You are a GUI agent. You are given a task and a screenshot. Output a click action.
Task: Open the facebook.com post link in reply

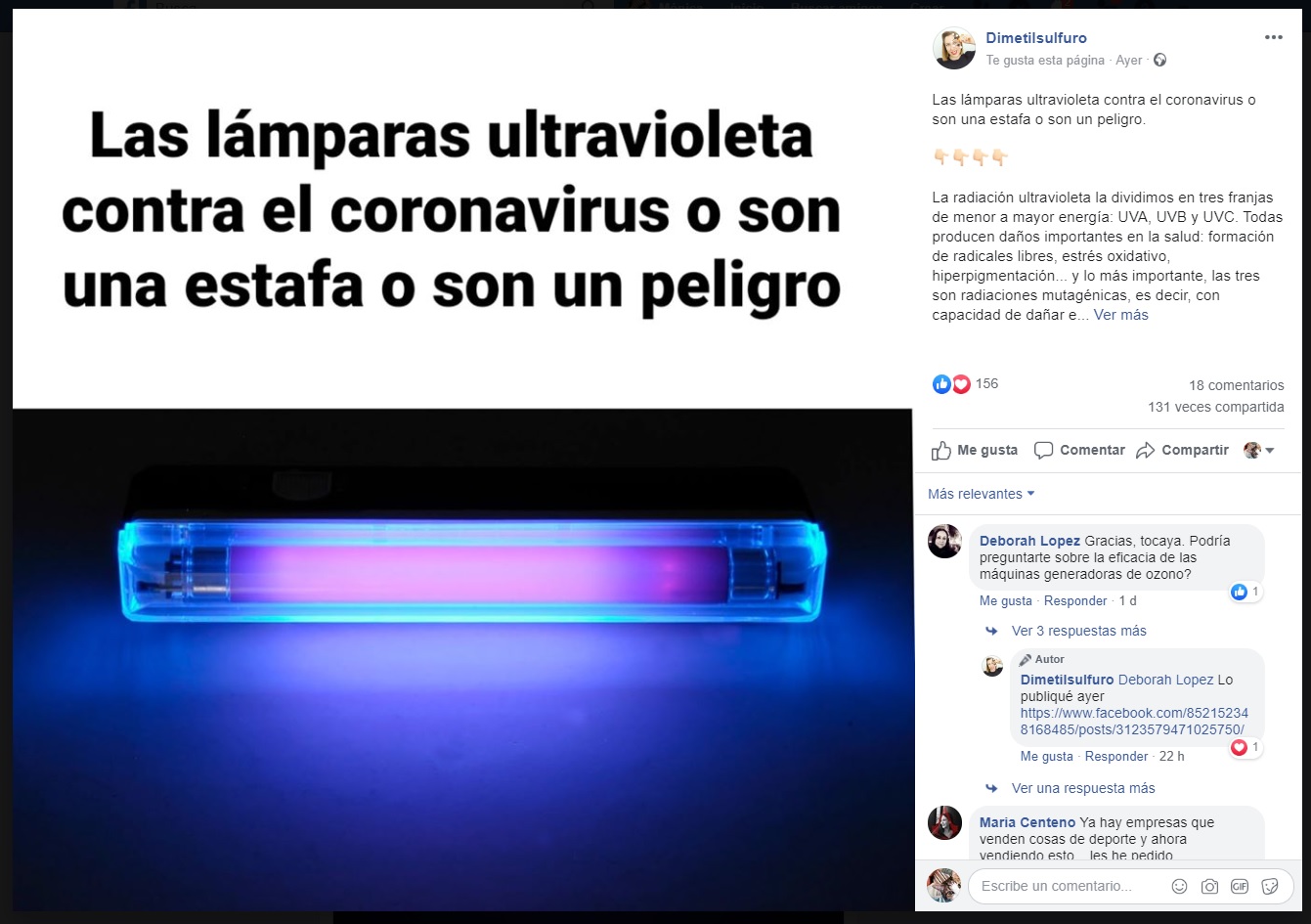[1134, 722]
